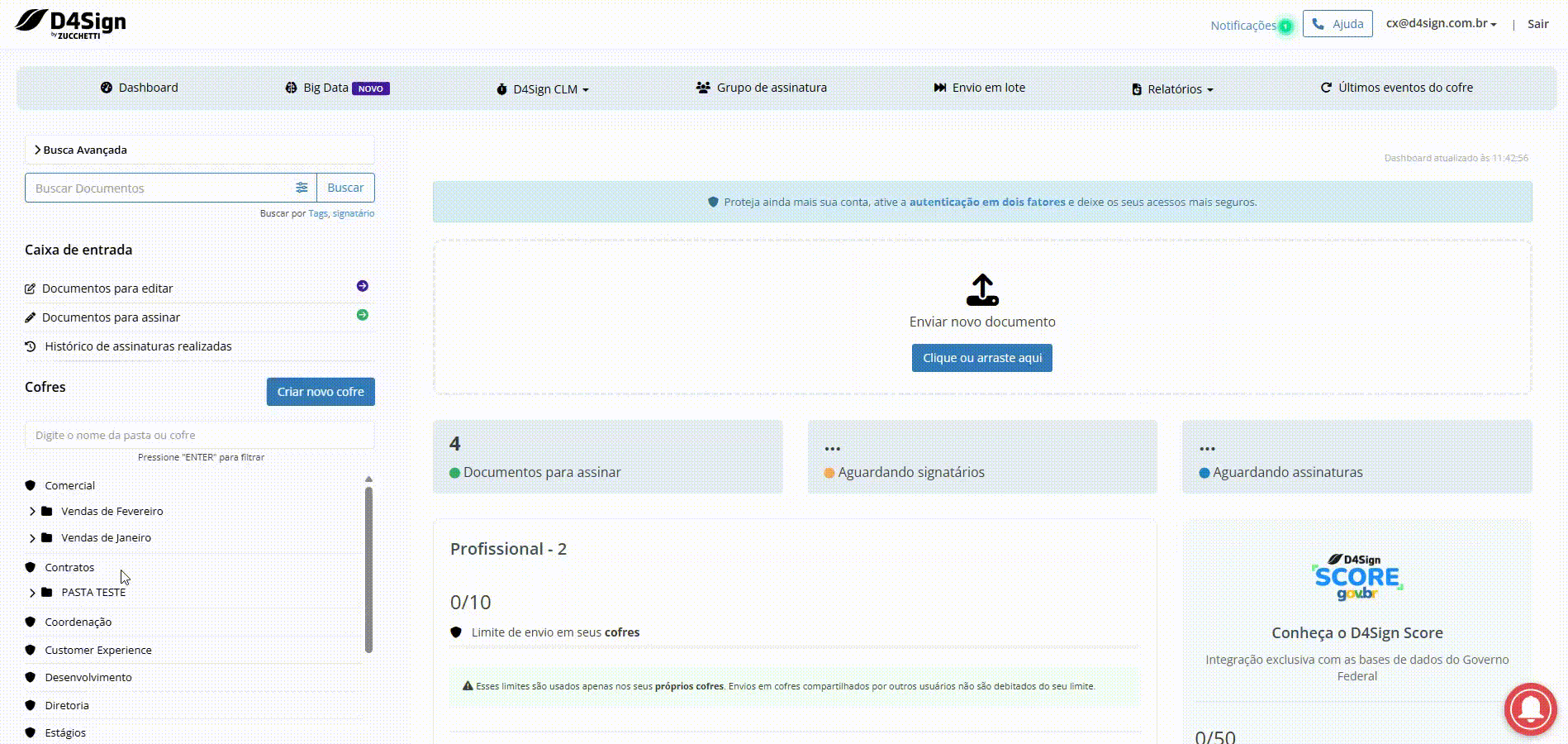
Task: Click the cofres list scrollbar
Action: coord(368,570)
